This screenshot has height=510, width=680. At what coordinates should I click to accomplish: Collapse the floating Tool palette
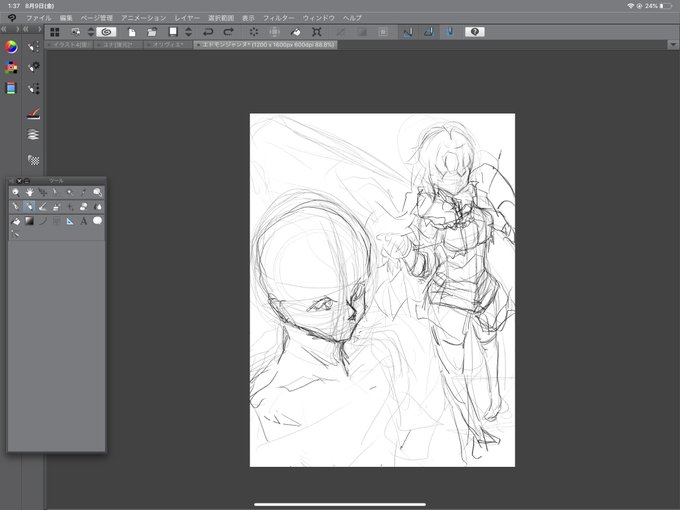pyautogui.click(x=26, y=181)
